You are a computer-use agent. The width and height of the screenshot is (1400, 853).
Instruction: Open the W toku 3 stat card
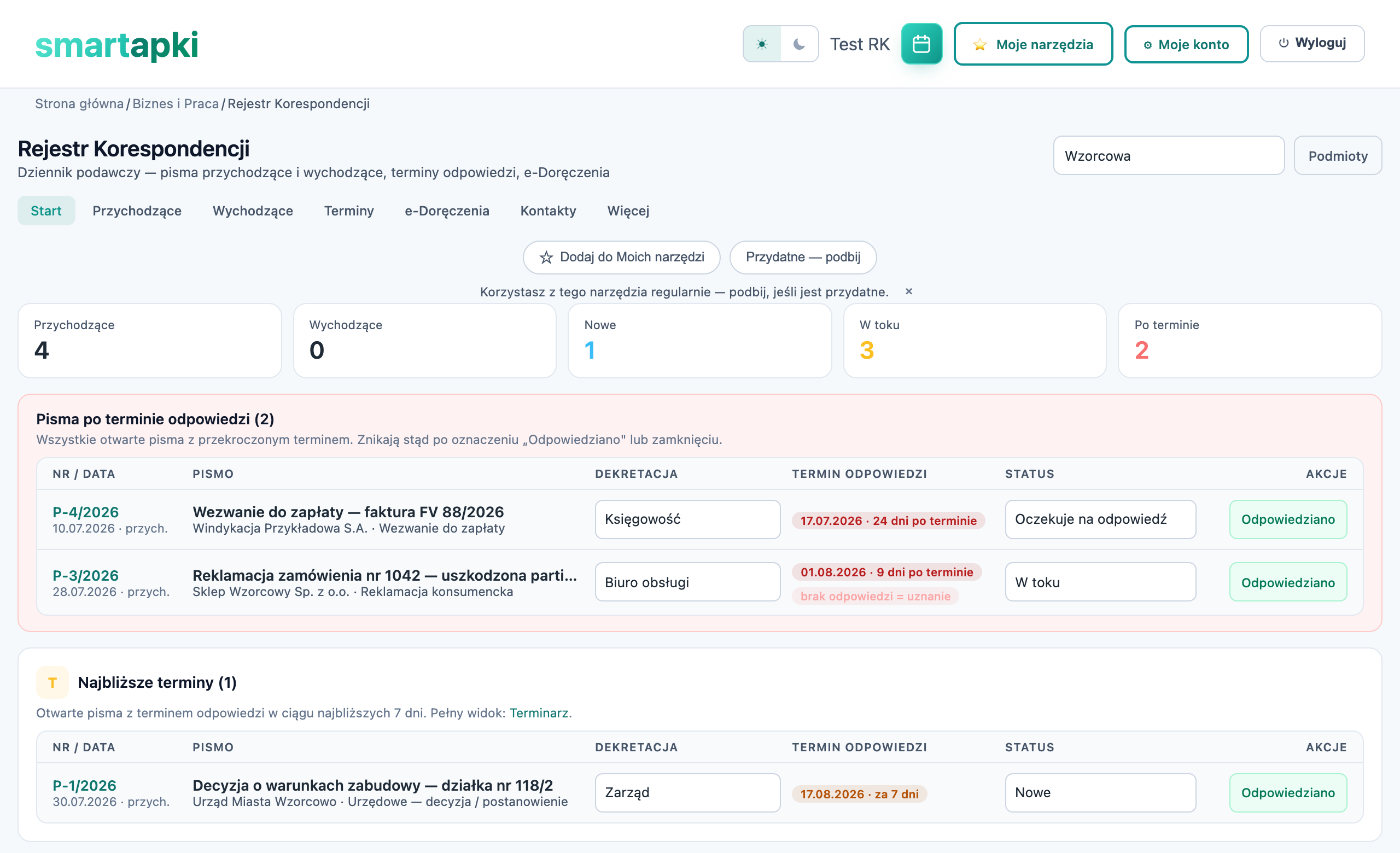tap(975, 341)
